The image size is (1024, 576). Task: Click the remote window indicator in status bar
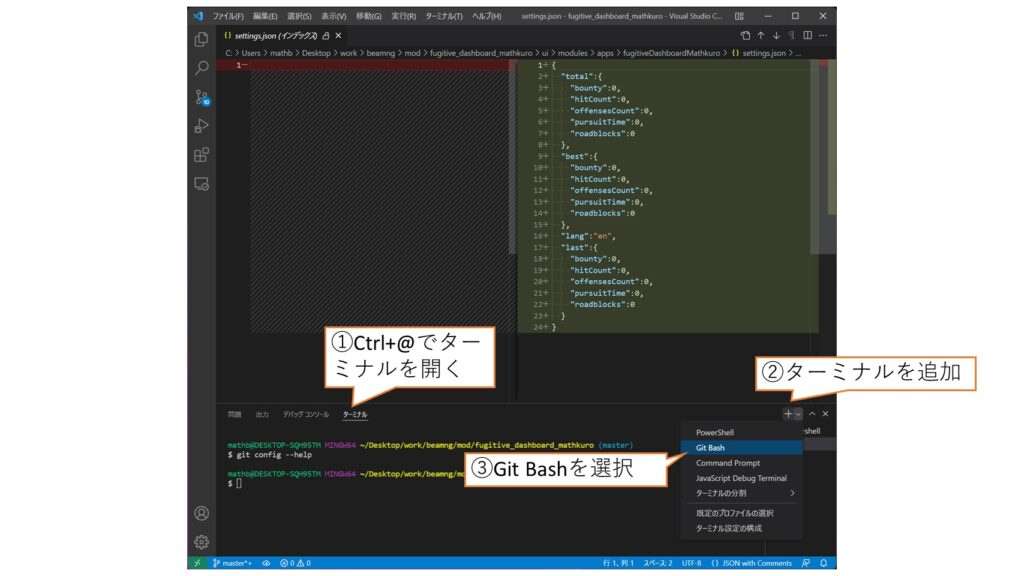coord(197,563)
